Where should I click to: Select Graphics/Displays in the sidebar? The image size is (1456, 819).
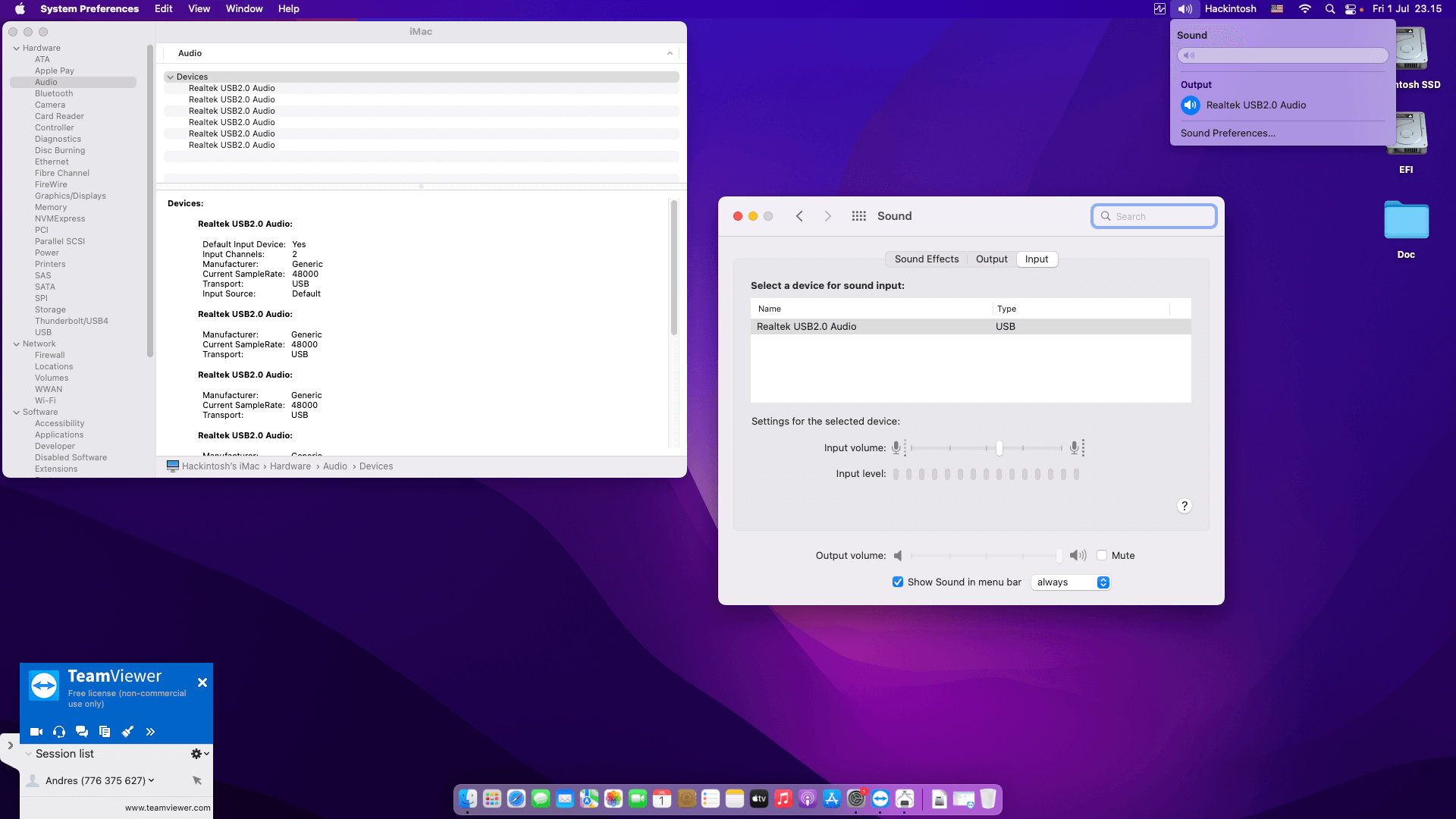(71, 196)
